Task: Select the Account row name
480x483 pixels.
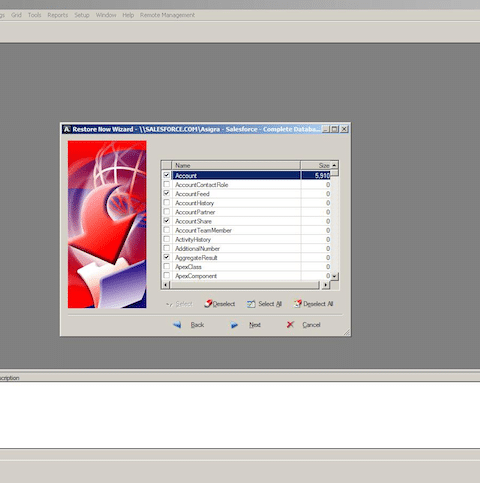Action: 186,176
